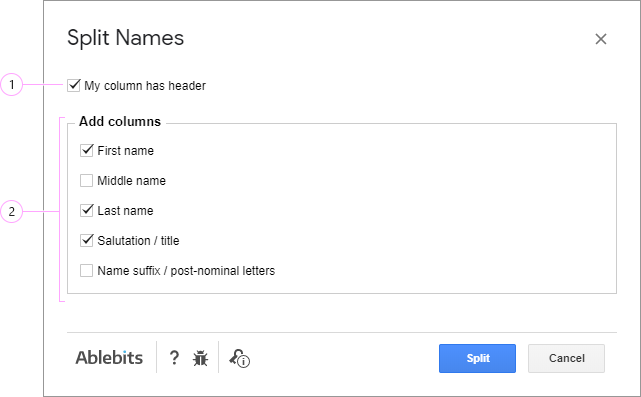The height and width of the screenshot is (397, 641).
Task: Report a problem using the bug icon
Action: tap(200, 358)
